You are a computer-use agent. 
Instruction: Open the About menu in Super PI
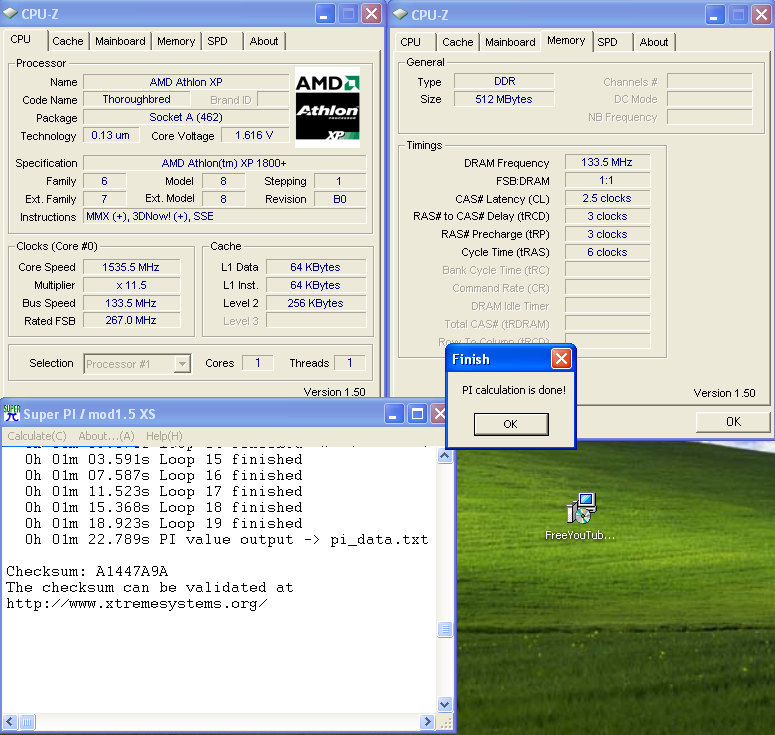106,436
